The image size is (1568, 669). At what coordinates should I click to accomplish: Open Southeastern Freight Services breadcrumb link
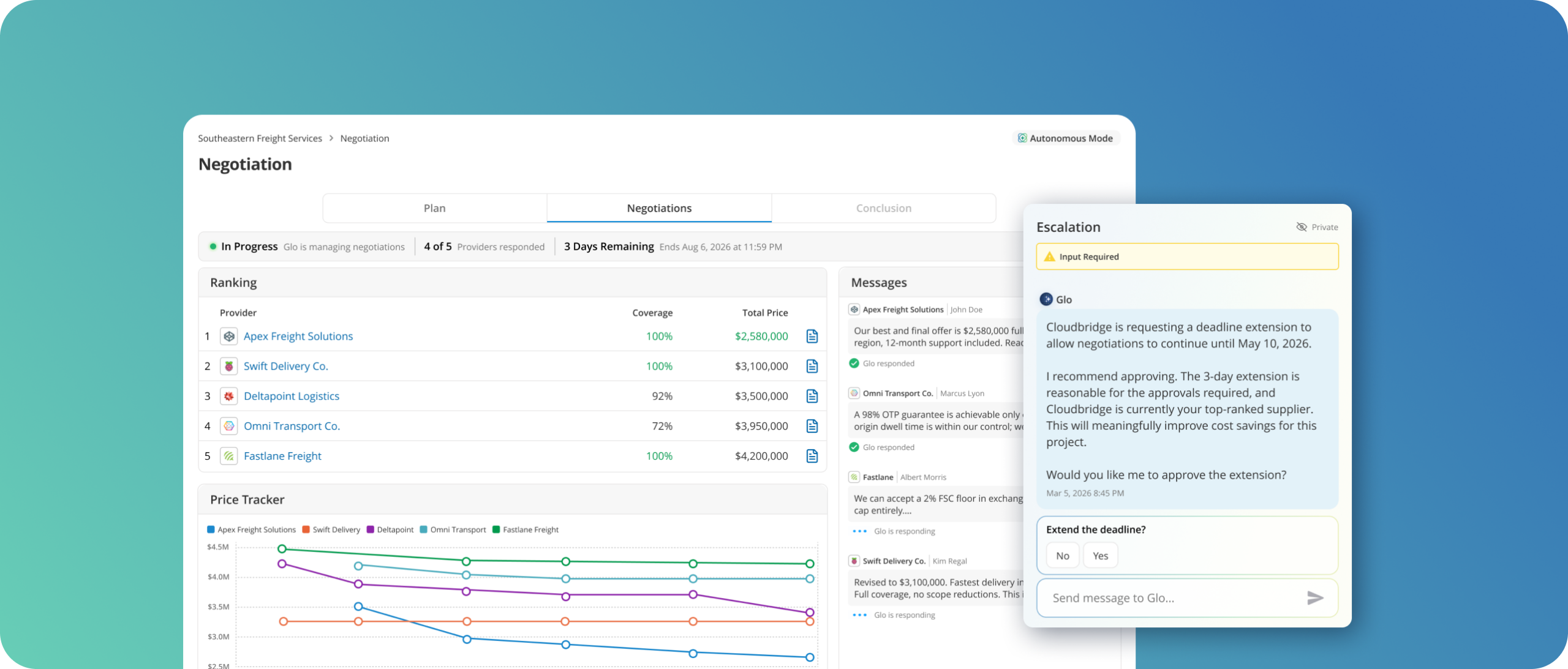[x=260, y=138]
